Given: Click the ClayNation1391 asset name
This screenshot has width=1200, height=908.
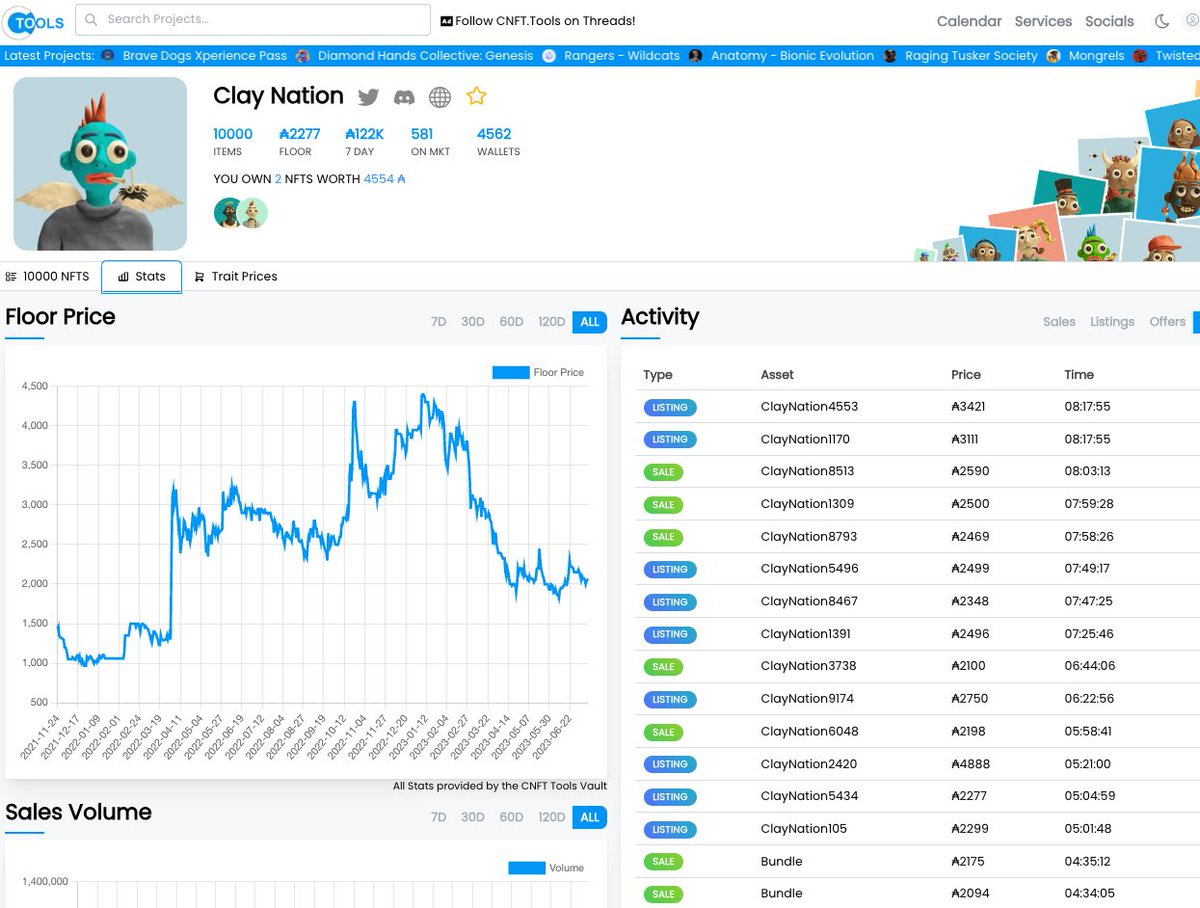Looking at the screenshot, I should (x=806, y=634).
